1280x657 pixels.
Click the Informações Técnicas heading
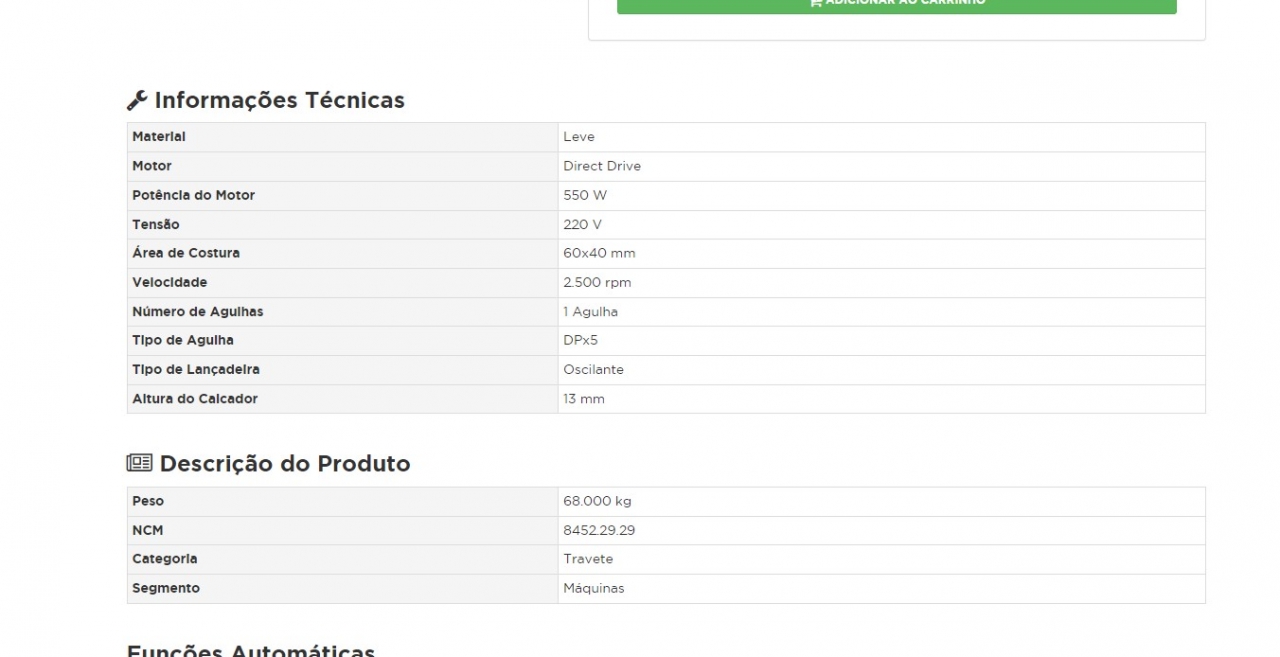(x=279, y=101)
